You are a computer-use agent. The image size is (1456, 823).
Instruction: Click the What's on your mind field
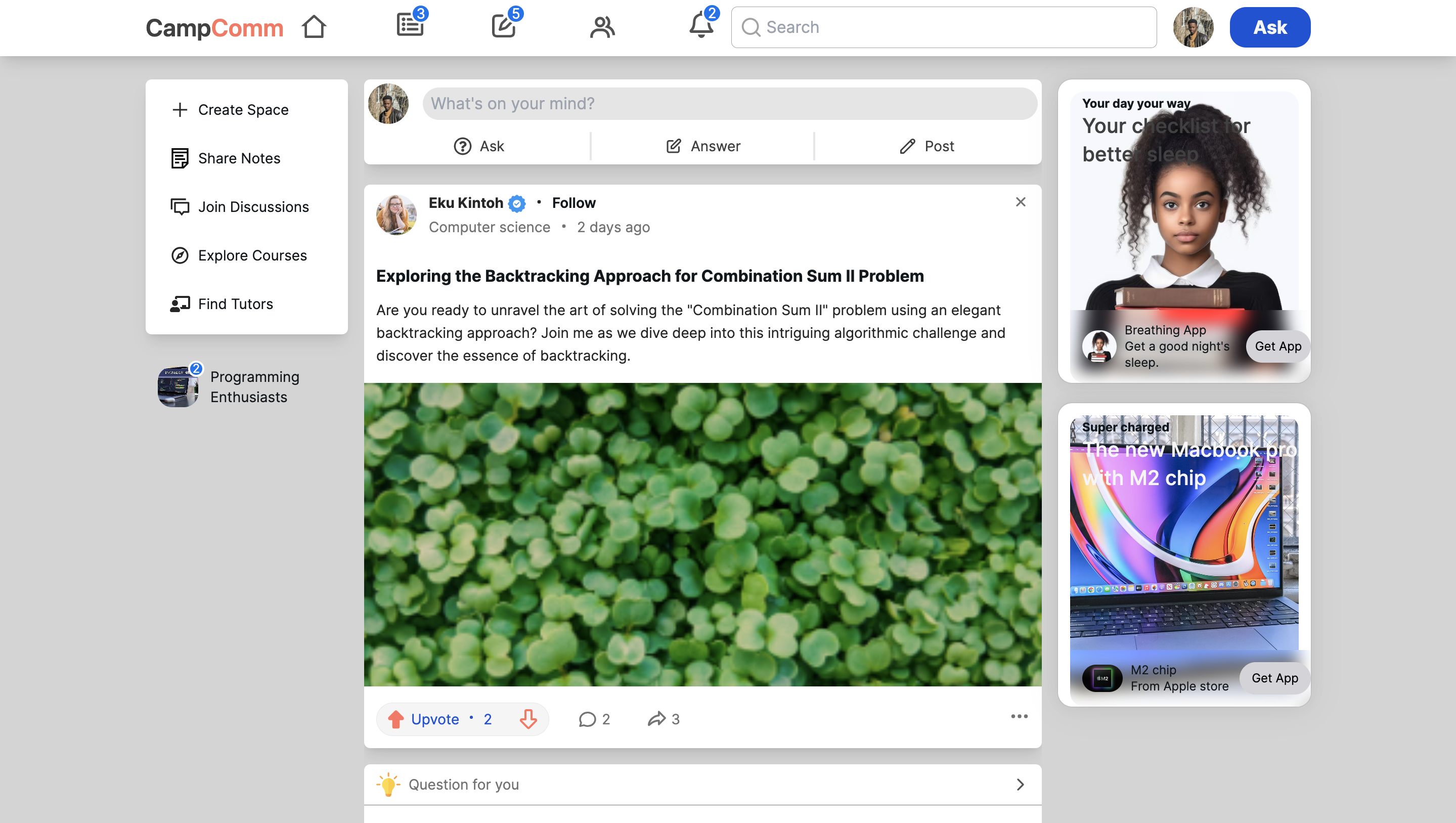(x=729, y=103)
